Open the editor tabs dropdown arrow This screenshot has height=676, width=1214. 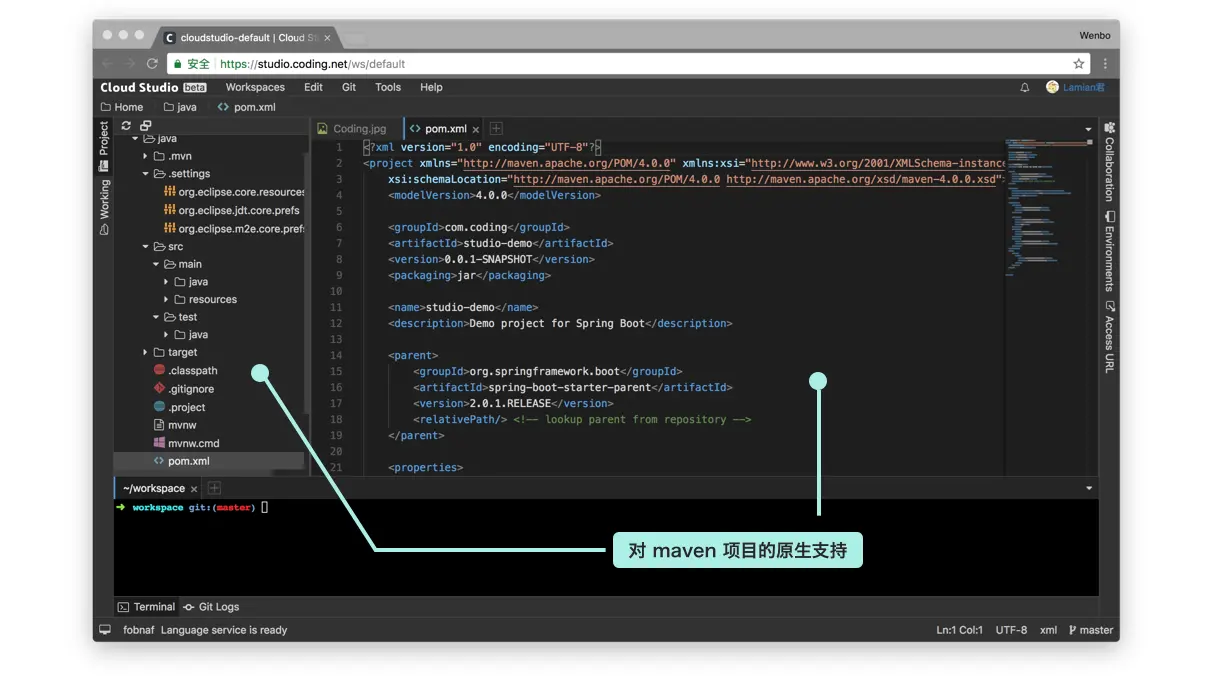[x=1088, y=129]
